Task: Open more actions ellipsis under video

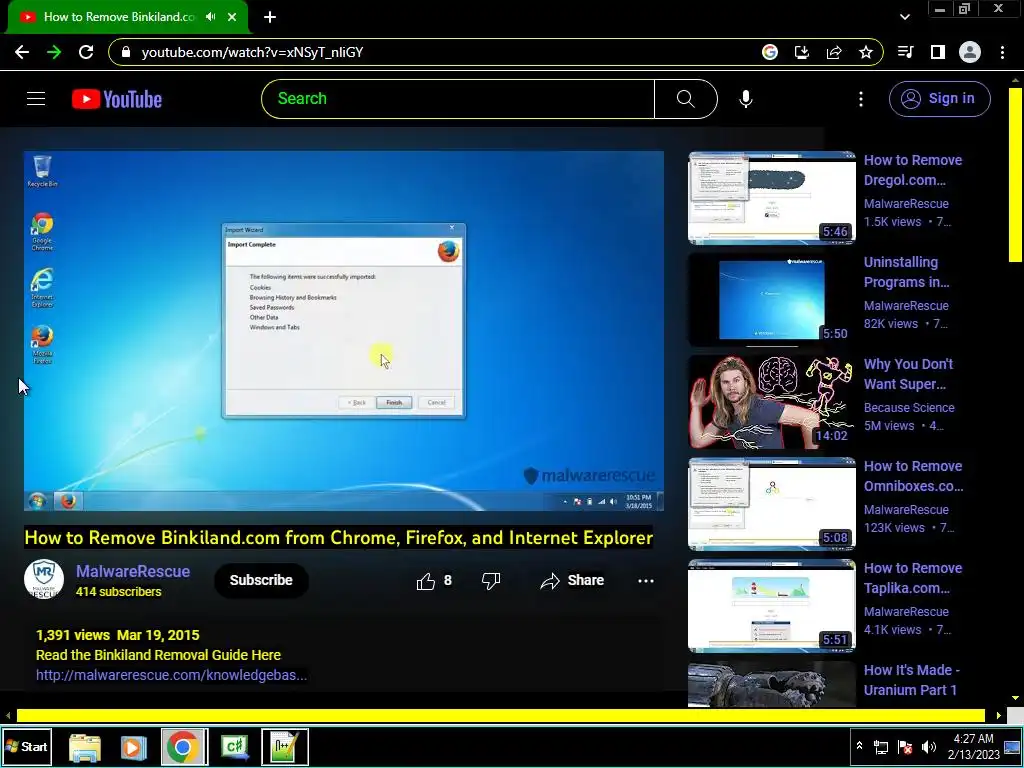Action: tap(645, 581)
